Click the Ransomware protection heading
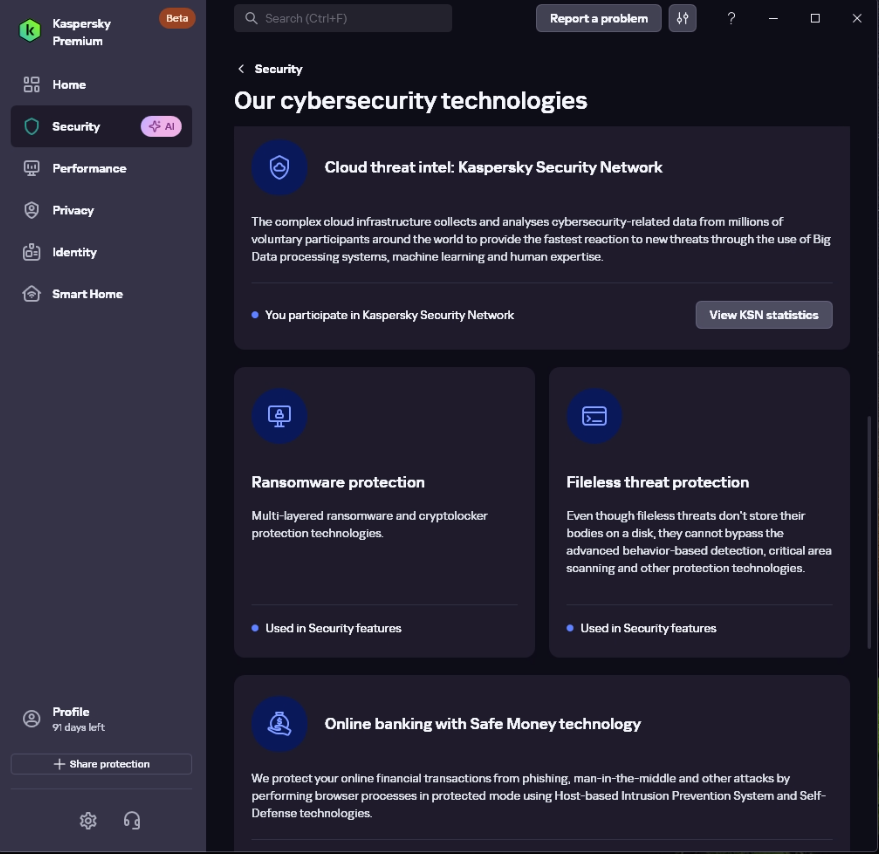The image size is (879, 854). (338, 482)
